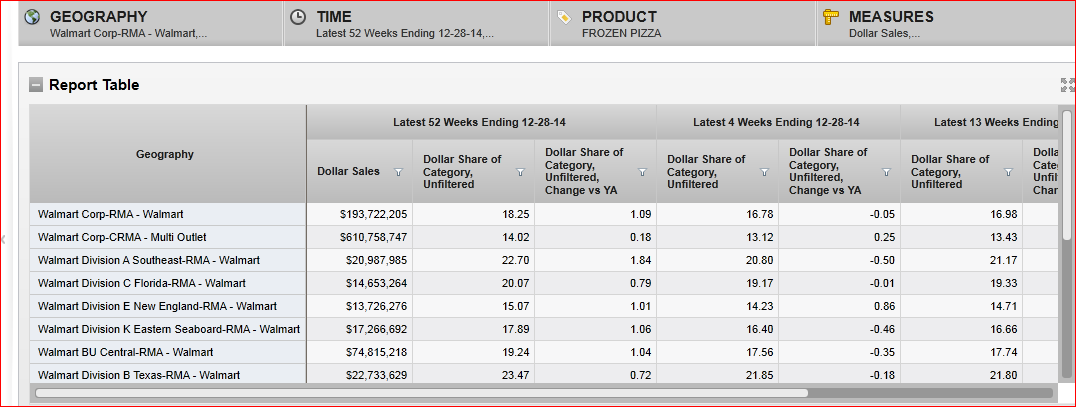
Task: Open filter icon on Dollar Sales column
Action: [398, 172]
